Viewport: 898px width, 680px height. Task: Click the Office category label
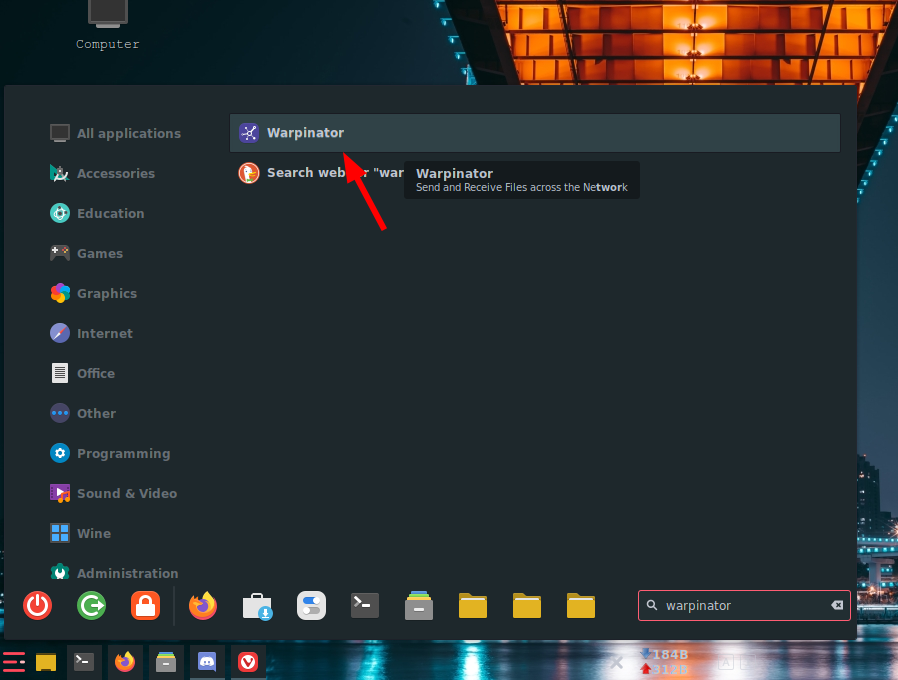click(96, 374)
